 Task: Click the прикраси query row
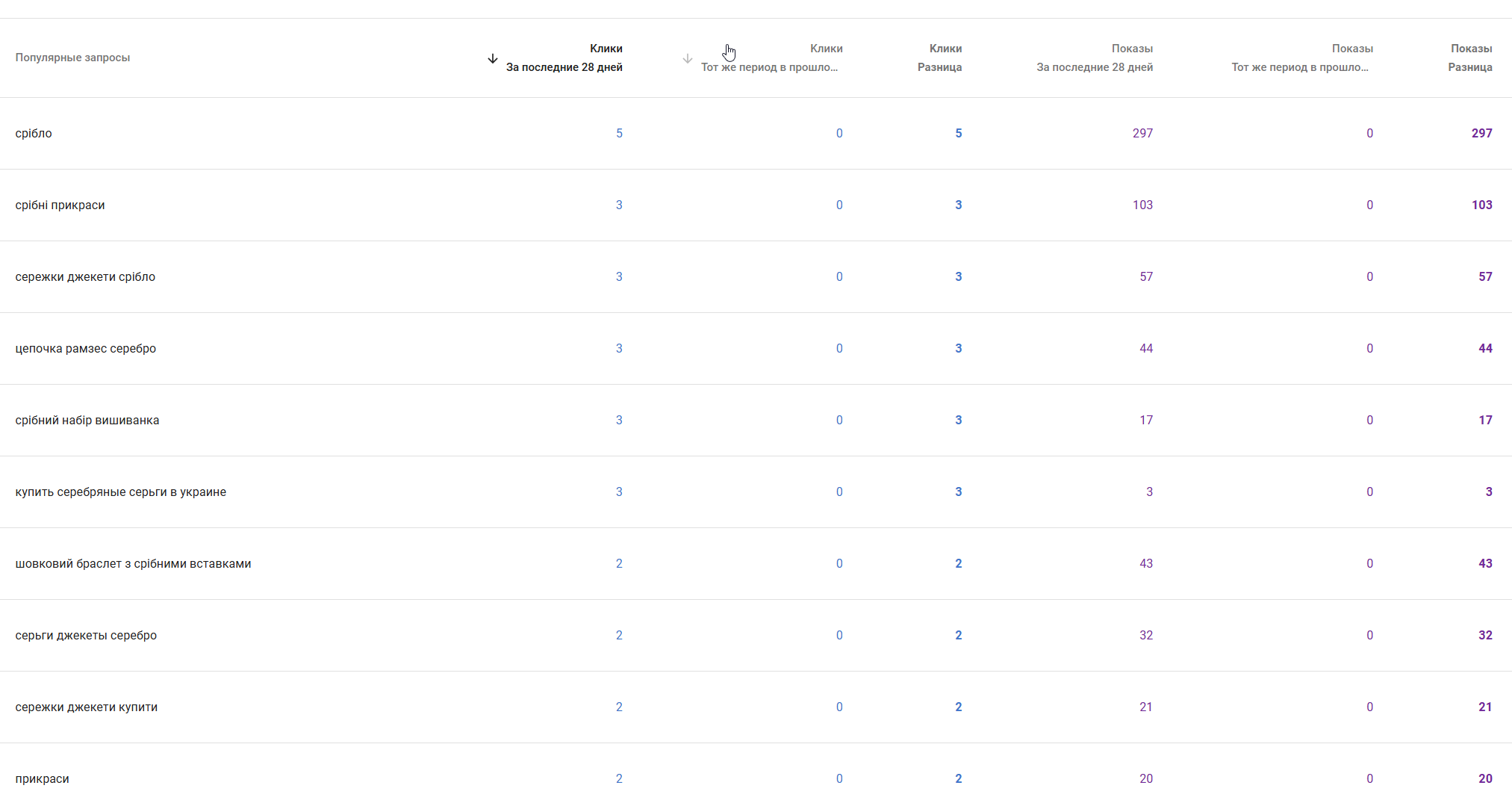43,779
